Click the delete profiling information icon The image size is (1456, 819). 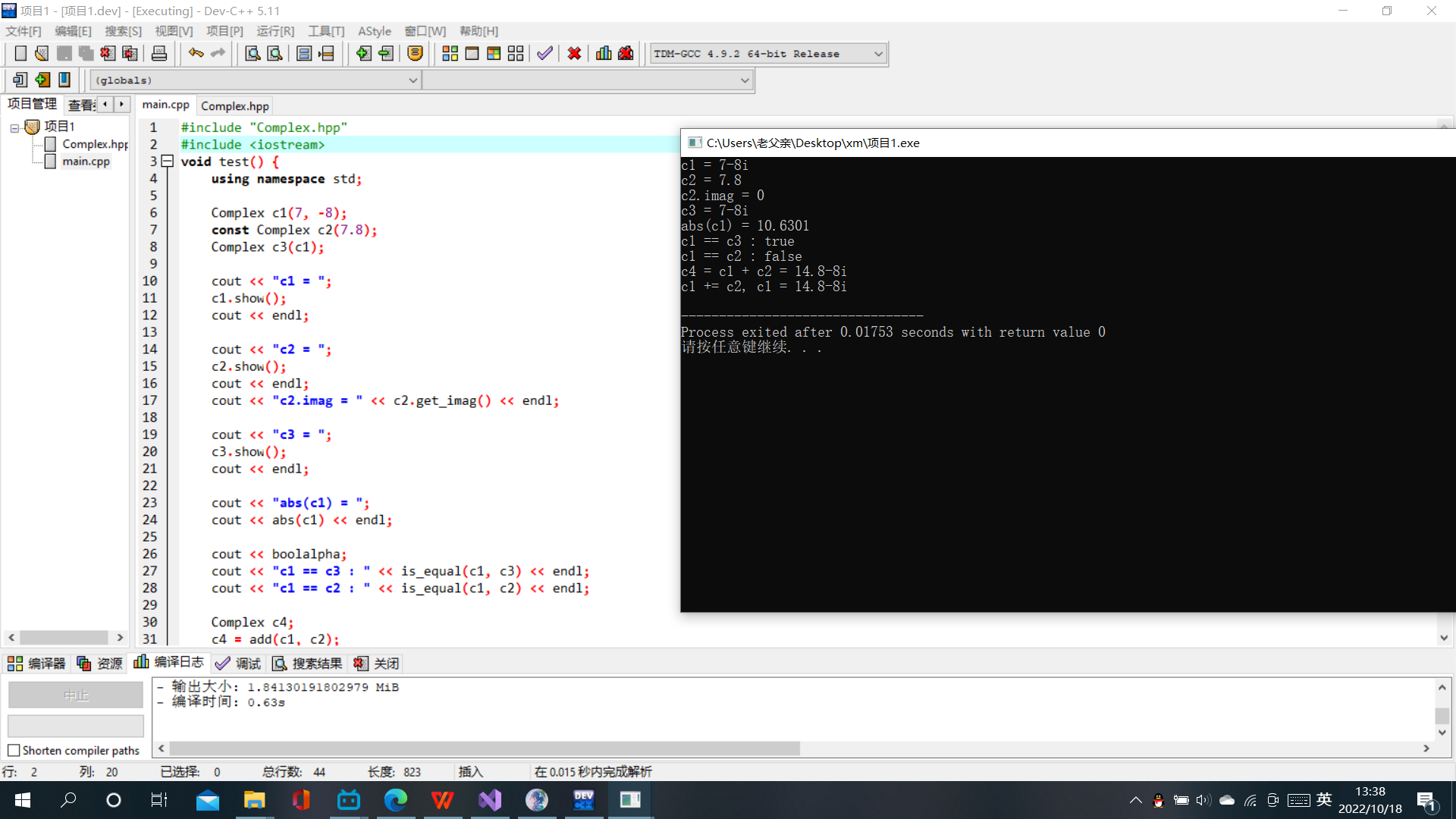tap(626, 53)
